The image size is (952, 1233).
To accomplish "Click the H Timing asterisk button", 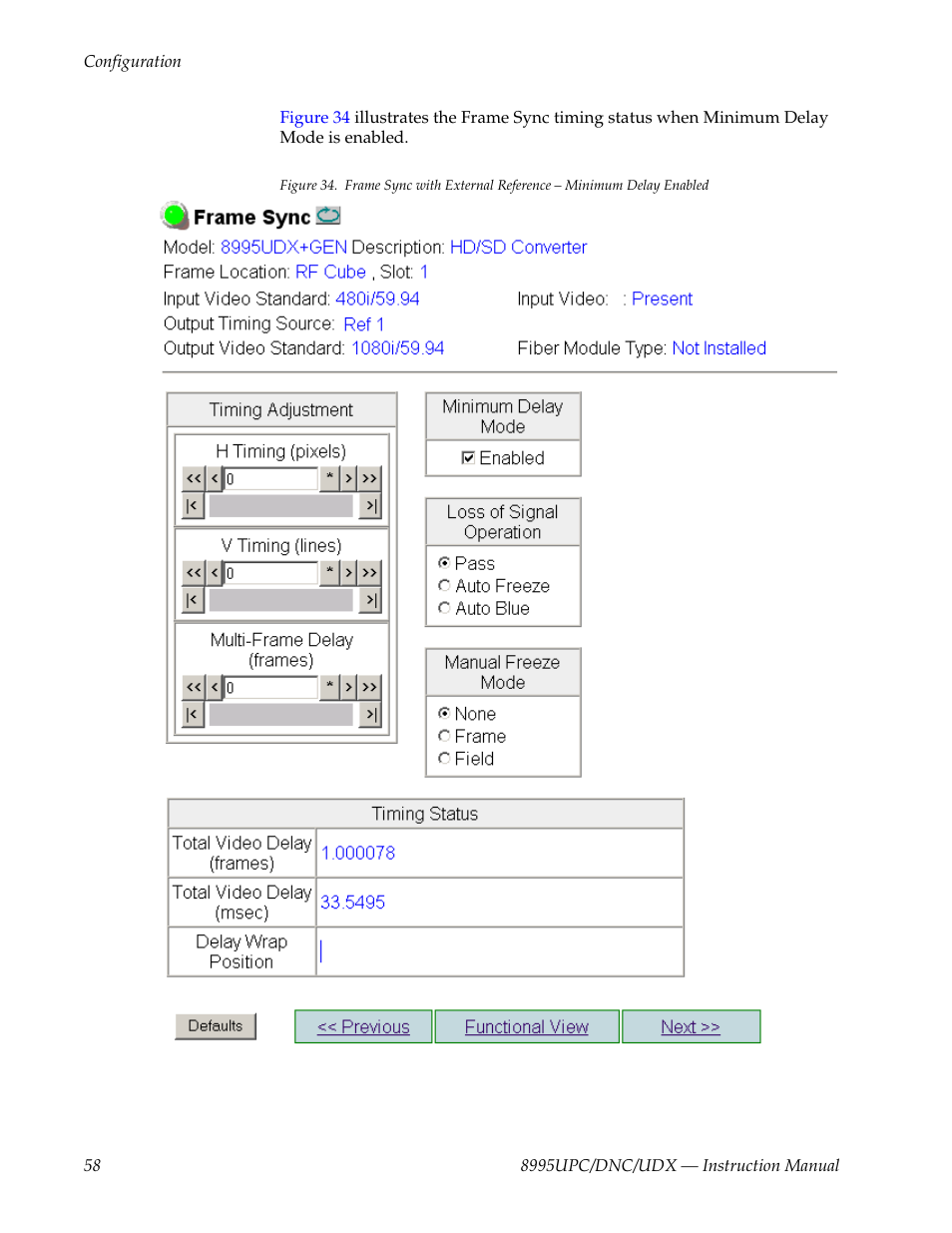I will click(329, 479).
